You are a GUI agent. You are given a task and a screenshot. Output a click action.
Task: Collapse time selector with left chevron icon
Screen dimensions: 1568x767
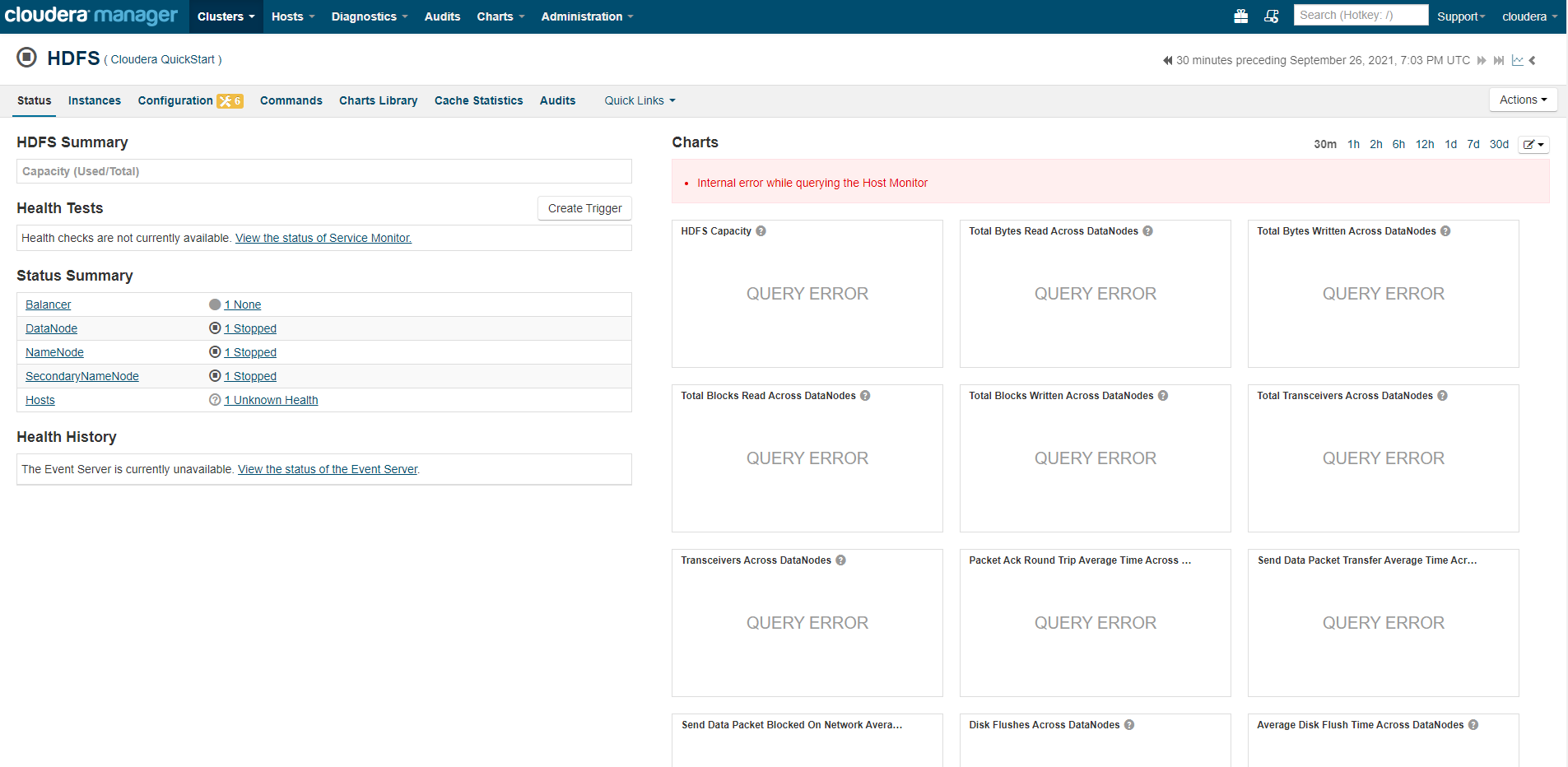tap(1533, 60)
